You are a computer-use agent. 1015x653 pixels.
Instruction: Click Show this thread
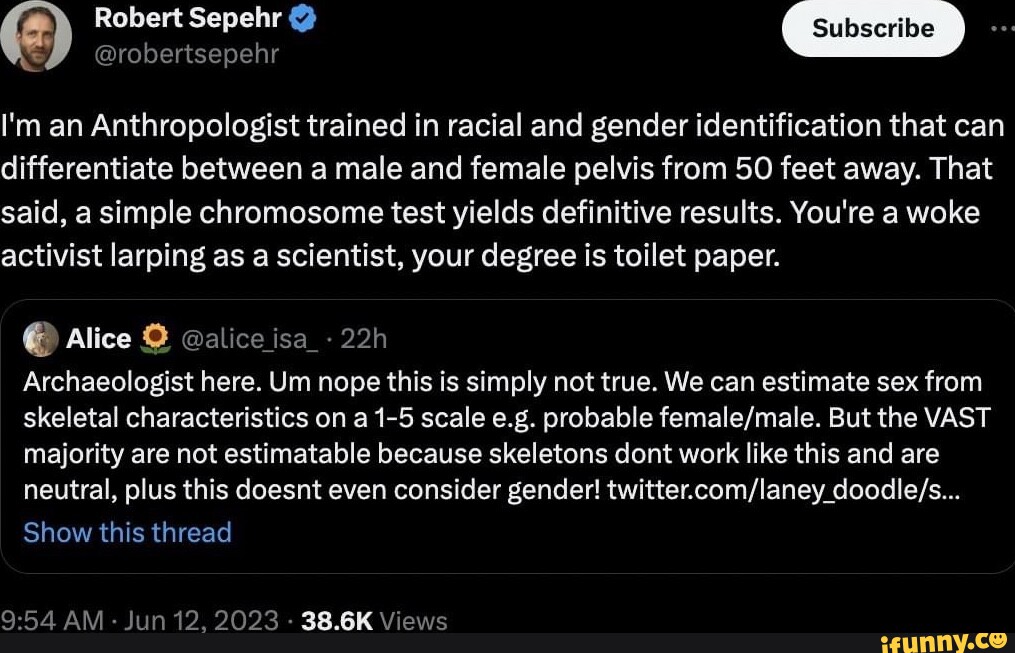coord(127,533)
